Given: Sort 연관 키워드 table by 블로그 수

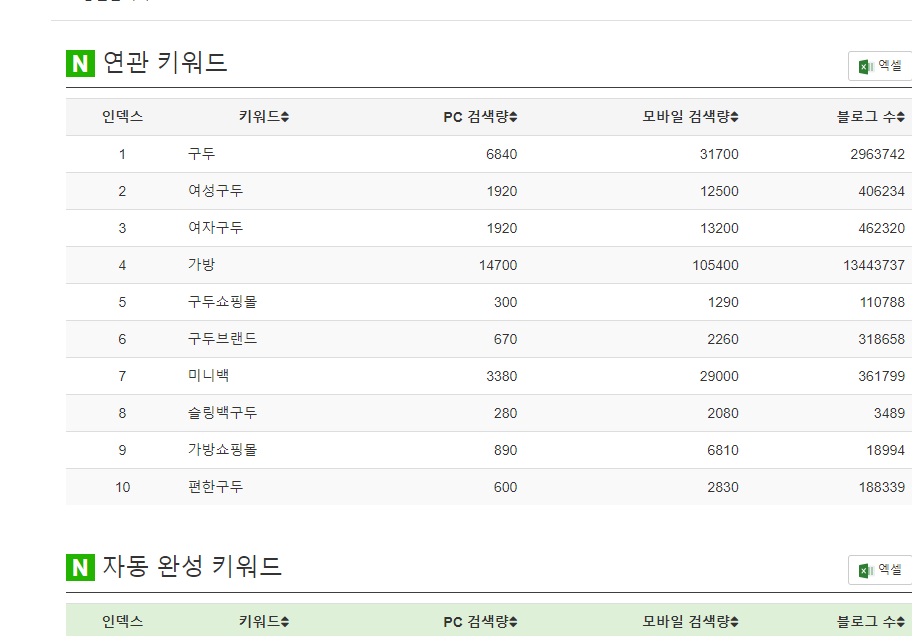Looking at the screenshot, I should coord(871,116).
